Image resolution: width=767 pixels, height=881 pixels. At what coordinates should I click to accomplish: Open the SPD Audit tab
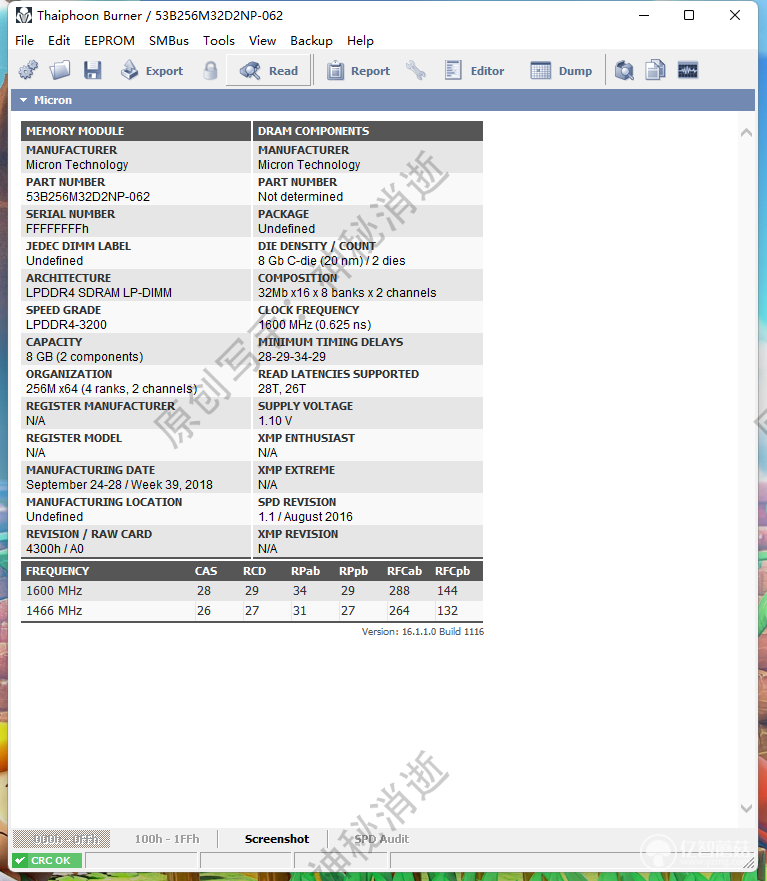tap(382, 839)
